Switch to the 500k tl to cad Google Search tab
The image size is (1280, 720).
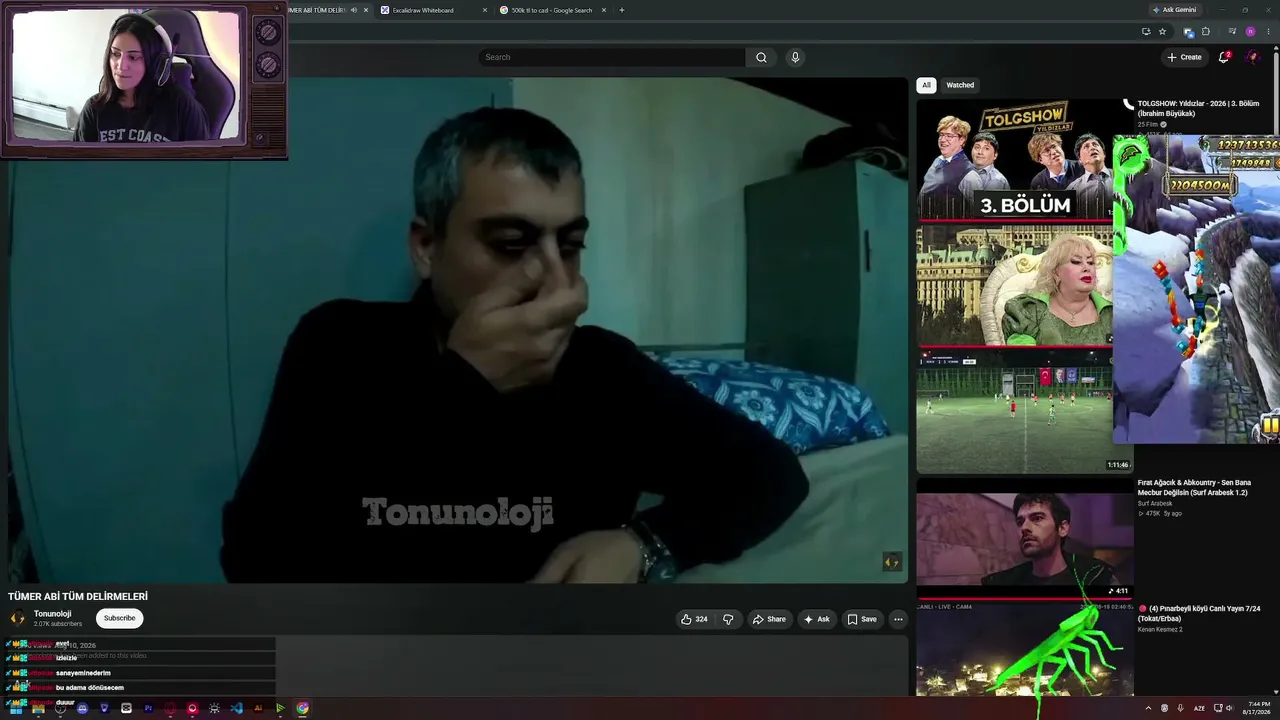click(x=554, y=10)
